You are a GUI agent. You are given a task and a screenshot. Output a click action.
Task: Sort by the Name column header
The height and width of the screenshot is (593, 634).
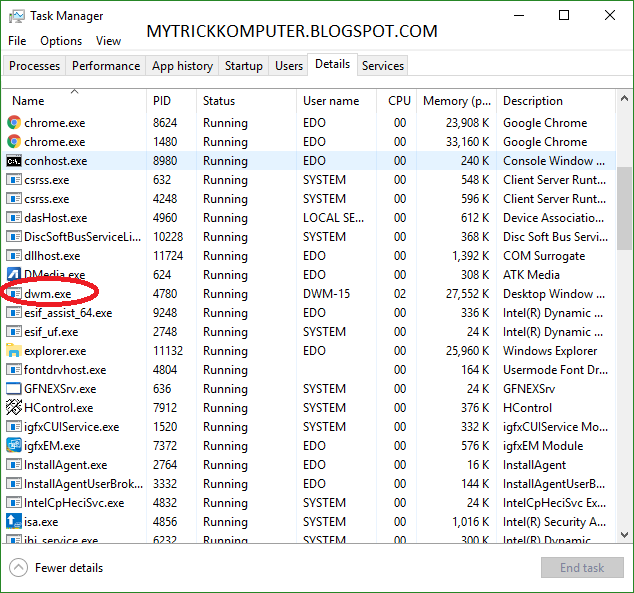click(x=74, y=101)
